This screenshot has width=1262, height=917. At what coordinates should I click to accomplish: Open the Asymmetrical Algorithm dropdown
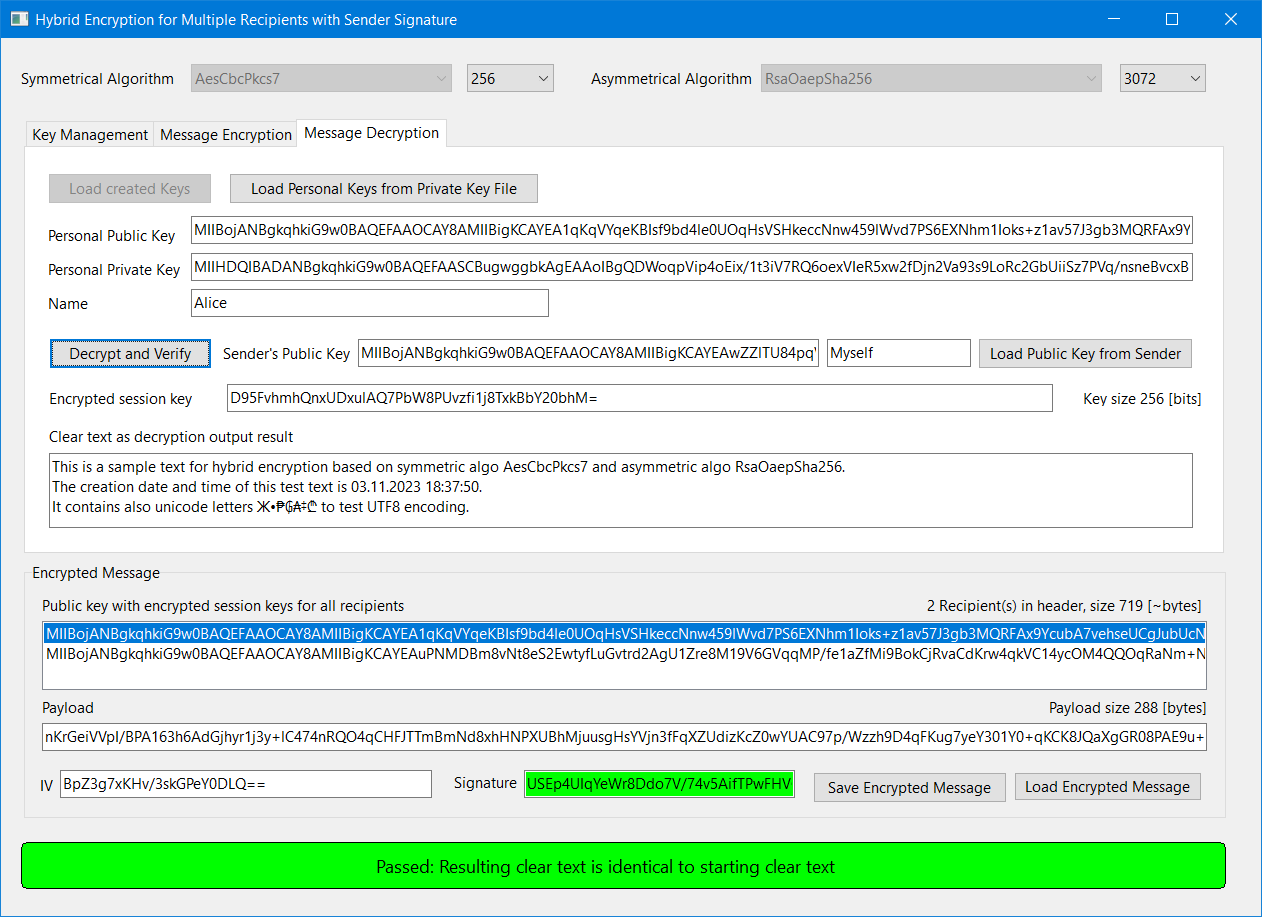930,77
